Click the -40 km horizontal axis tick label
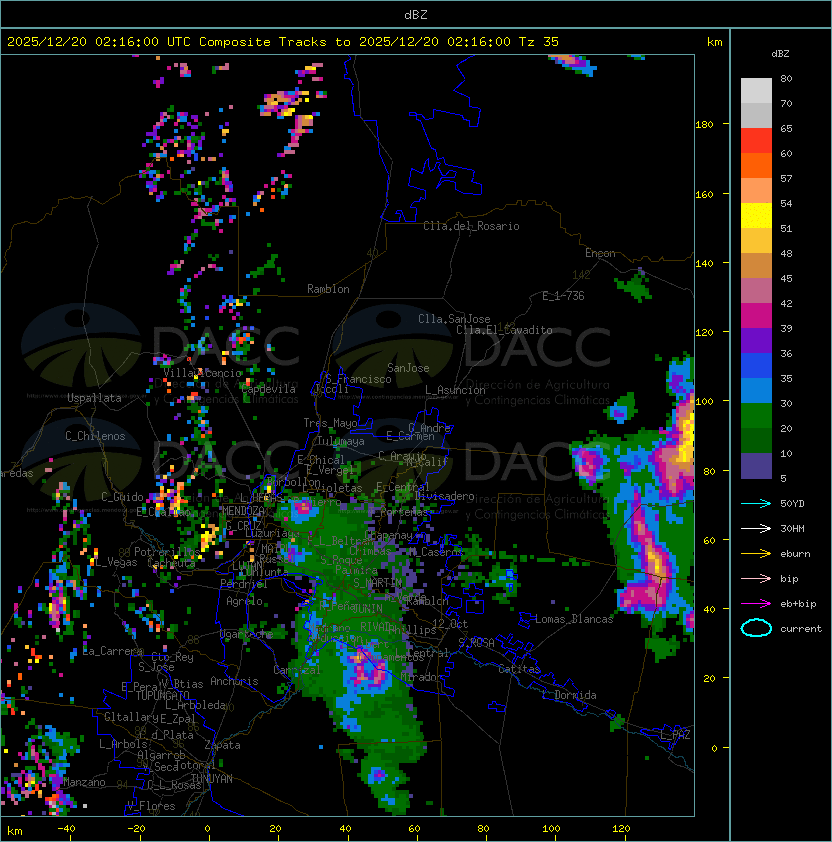This screenshot has width=832, height=842. pyautogui.click(x=66, y=829)
